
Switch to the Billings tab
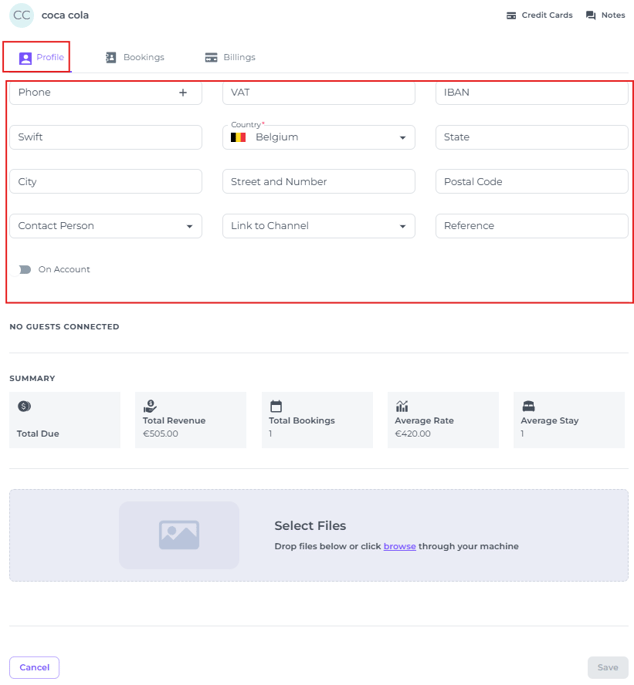230,57
